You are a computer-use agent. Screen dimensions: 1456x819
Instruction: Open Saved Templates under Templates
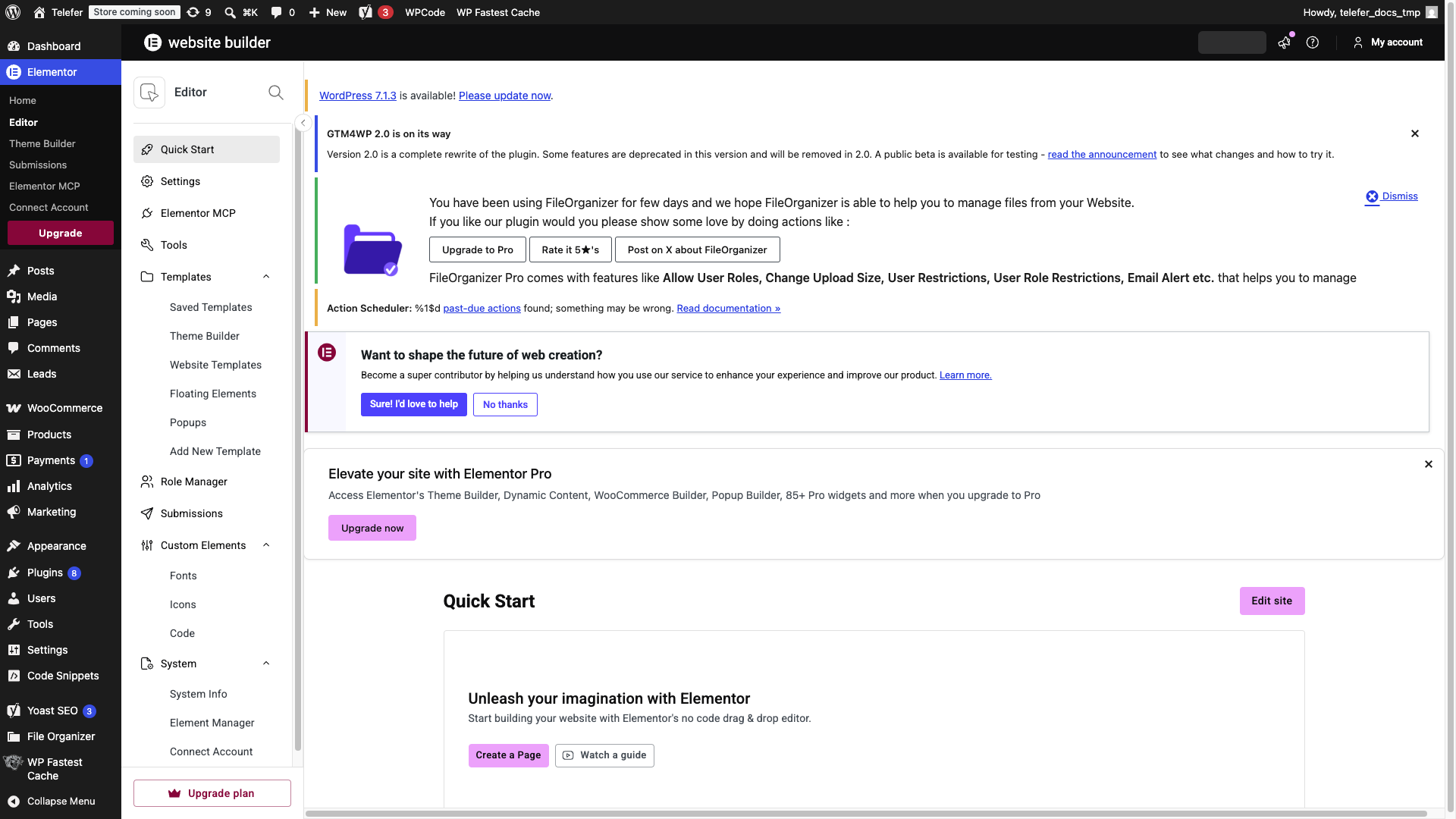(x=211, y=307)
